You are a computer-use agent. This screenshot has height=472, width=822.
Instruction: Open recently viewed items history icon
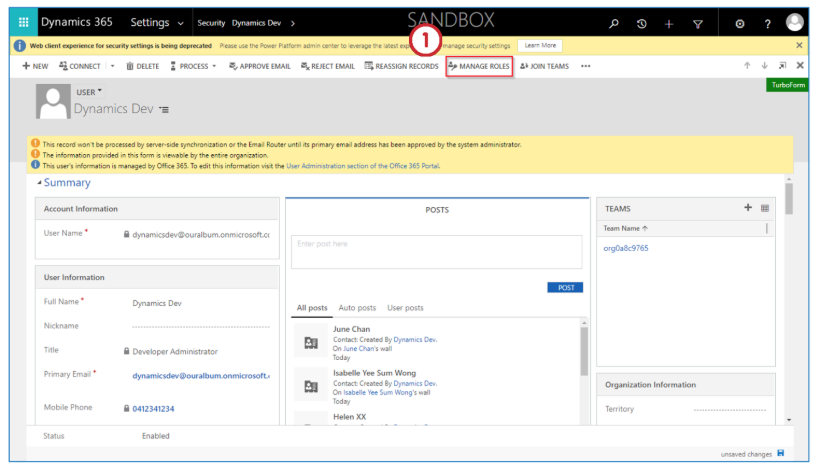[x=641, y=24]
